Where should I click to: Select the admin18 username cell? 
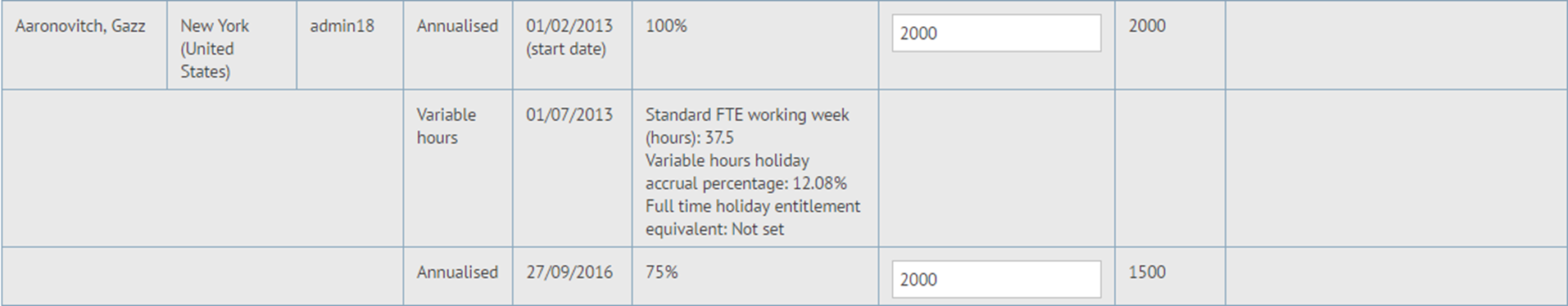point(350,45)
